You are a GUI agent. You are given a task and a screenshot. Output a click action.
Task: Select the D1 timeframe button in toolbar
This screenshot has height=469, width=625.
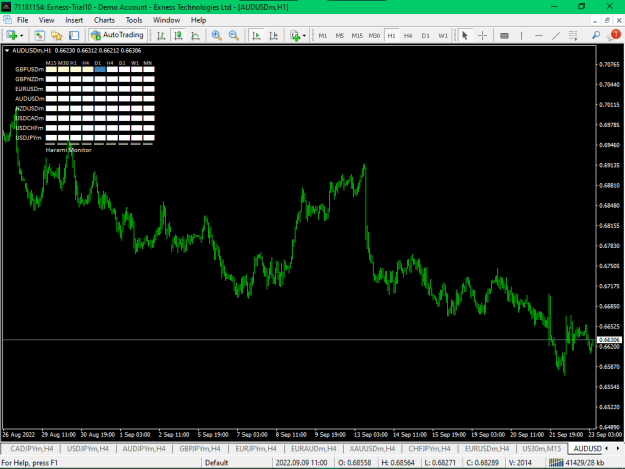(x=426, y=35)
